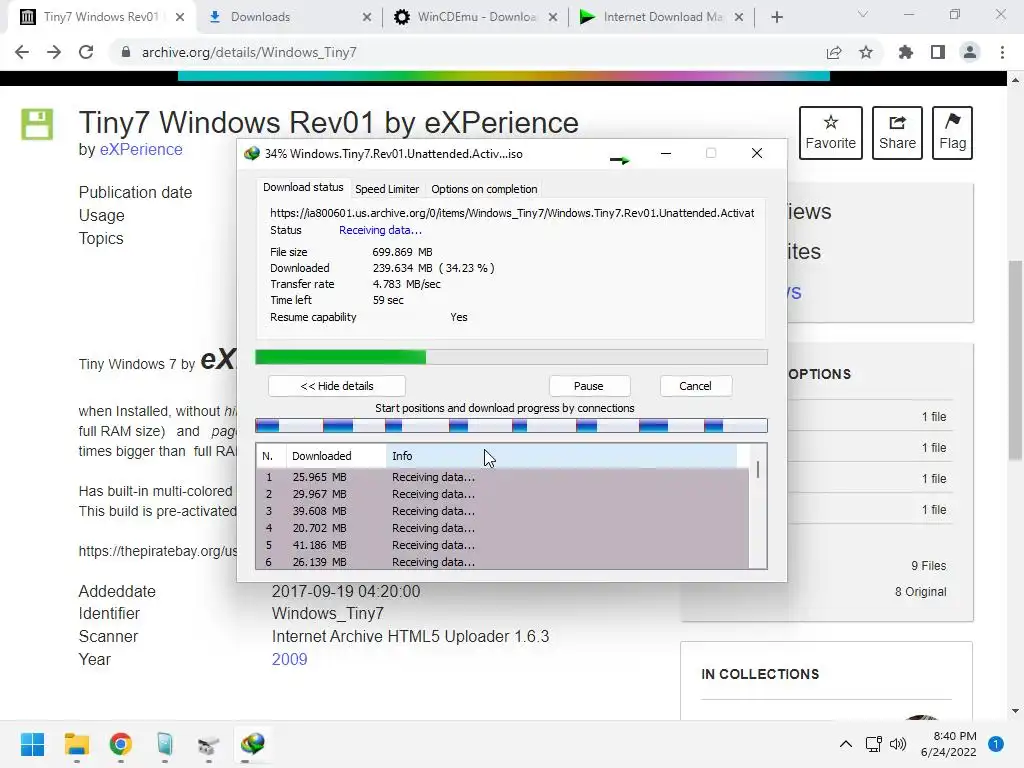Select the Download status tab
This screenshot has height=768, width=1024.
[x=303, y=187]
